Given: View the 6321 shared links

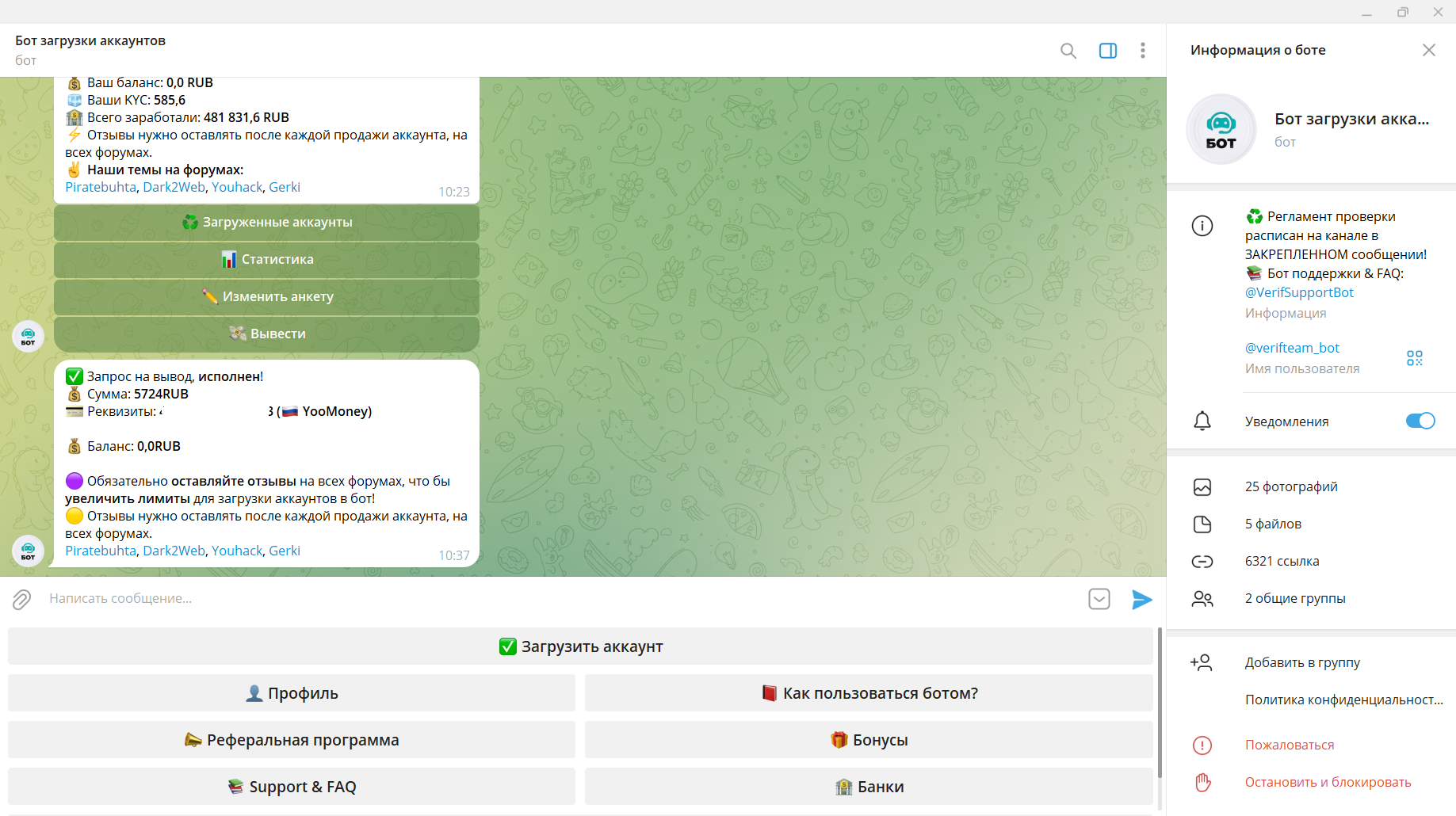Looking at the screenshot, I should 1282,561.
